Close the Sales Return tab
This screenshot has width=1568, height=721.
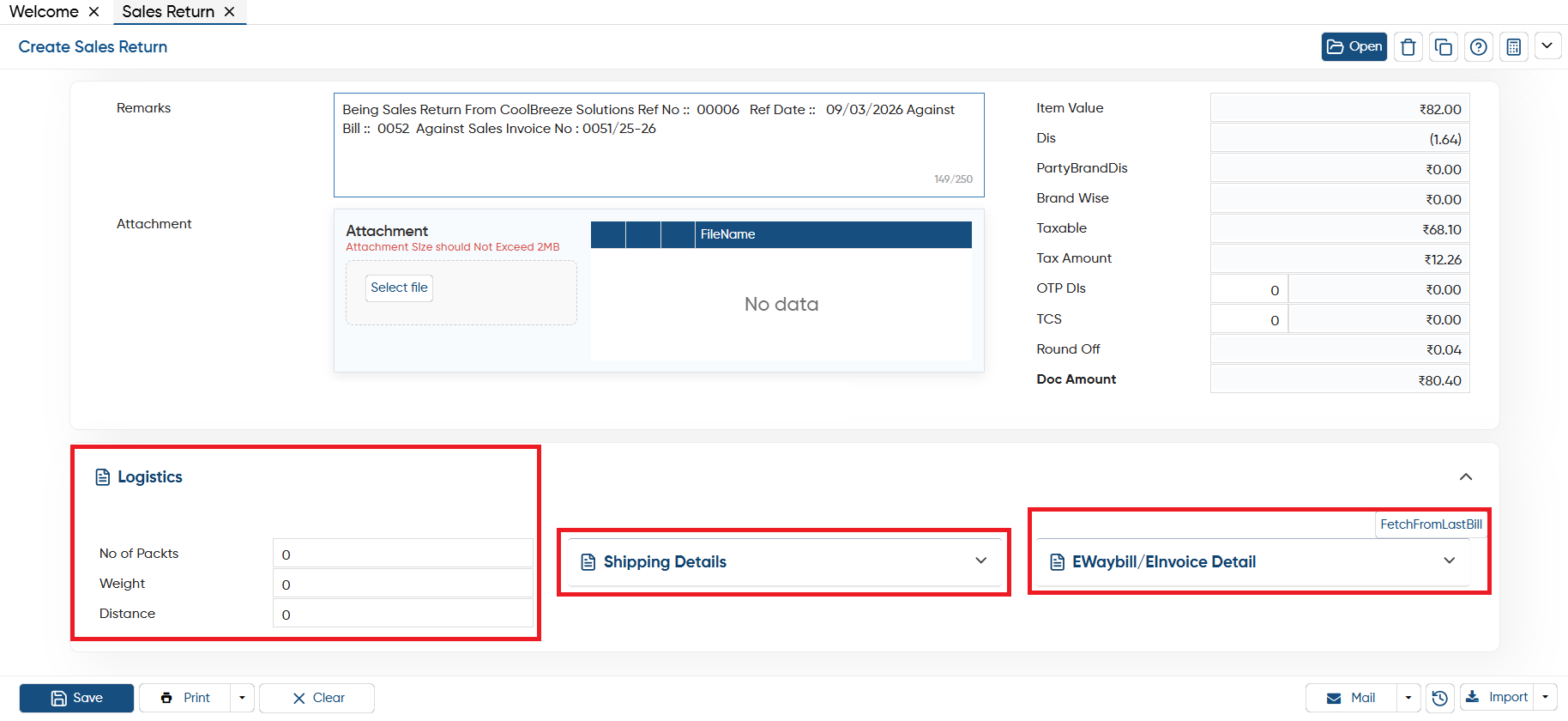pyautogui.click(x=229, y=11)
